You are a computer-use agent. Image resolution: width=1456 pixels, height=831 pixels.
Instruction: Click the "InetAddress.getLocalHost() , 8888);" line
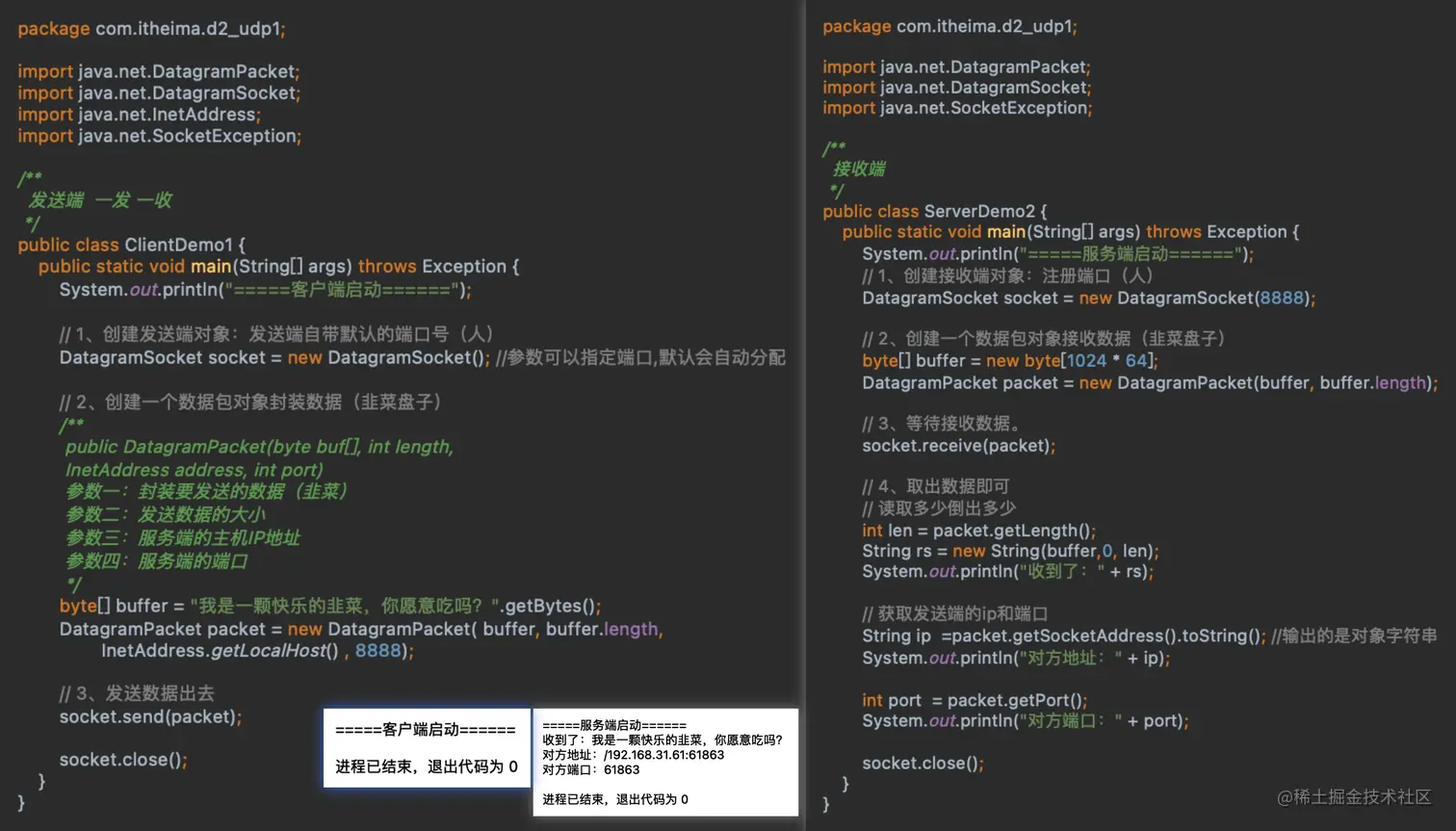tap(257, 651)
